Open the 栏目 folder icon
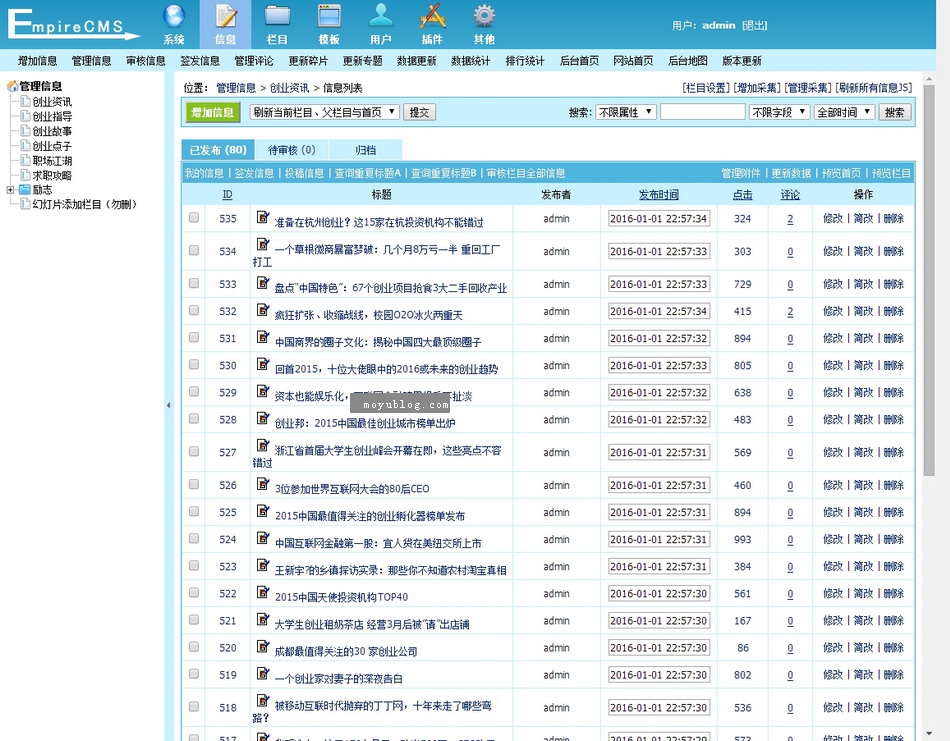Viewport: 950px width, 741px height. click(277, 17)
